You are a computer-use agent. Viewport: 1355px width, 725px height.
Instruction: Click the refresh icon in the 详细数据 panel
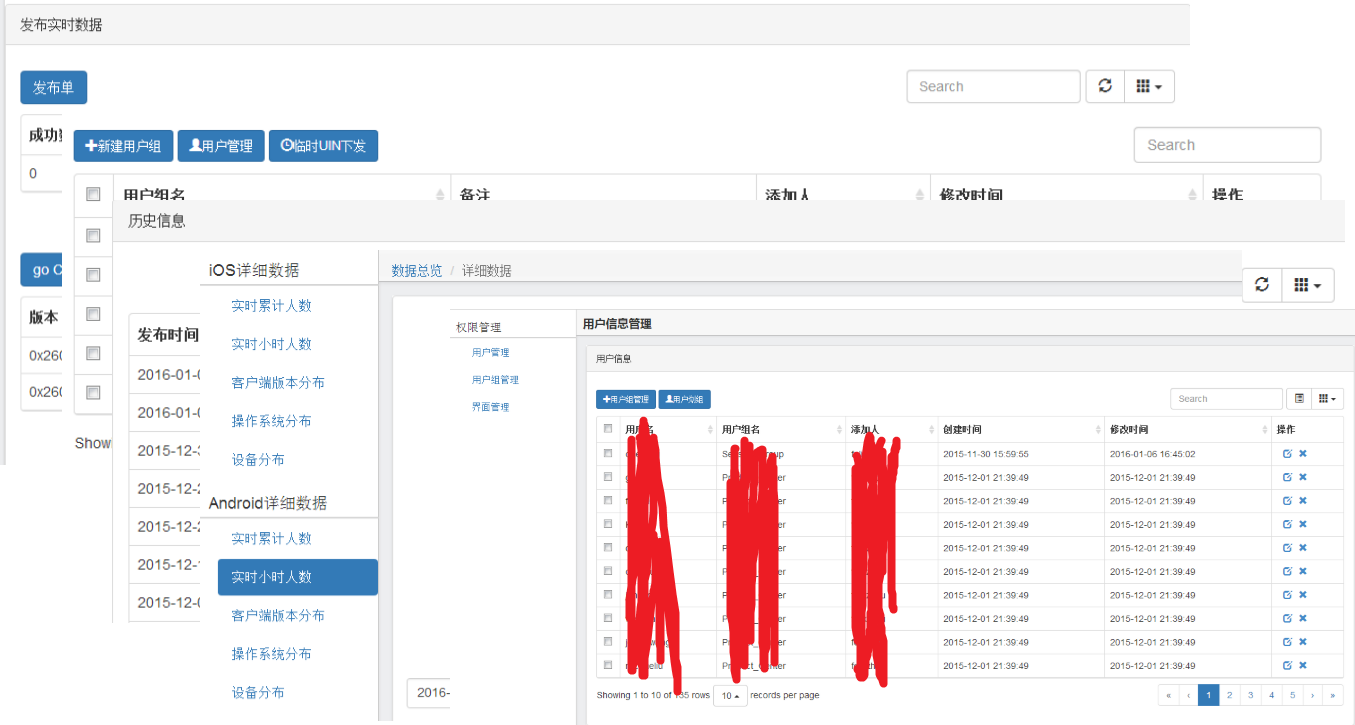click(1261, 285)
